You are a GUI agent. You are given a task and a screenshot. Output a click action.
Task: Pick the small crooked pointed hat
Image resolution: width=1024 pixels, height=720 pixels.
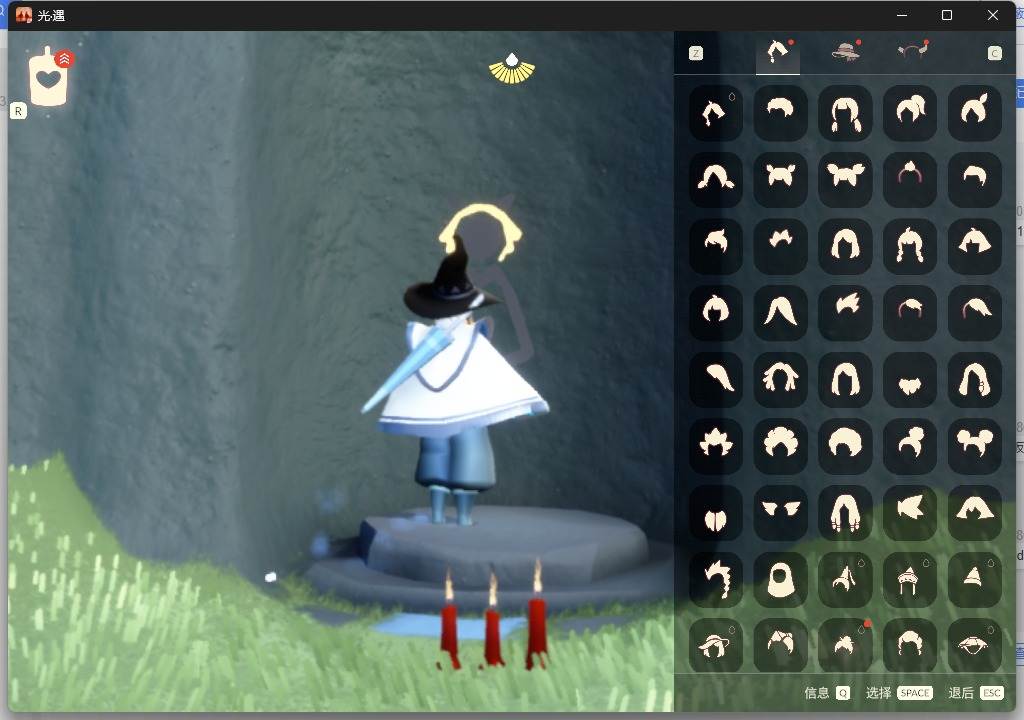click(x=974, y=580)
